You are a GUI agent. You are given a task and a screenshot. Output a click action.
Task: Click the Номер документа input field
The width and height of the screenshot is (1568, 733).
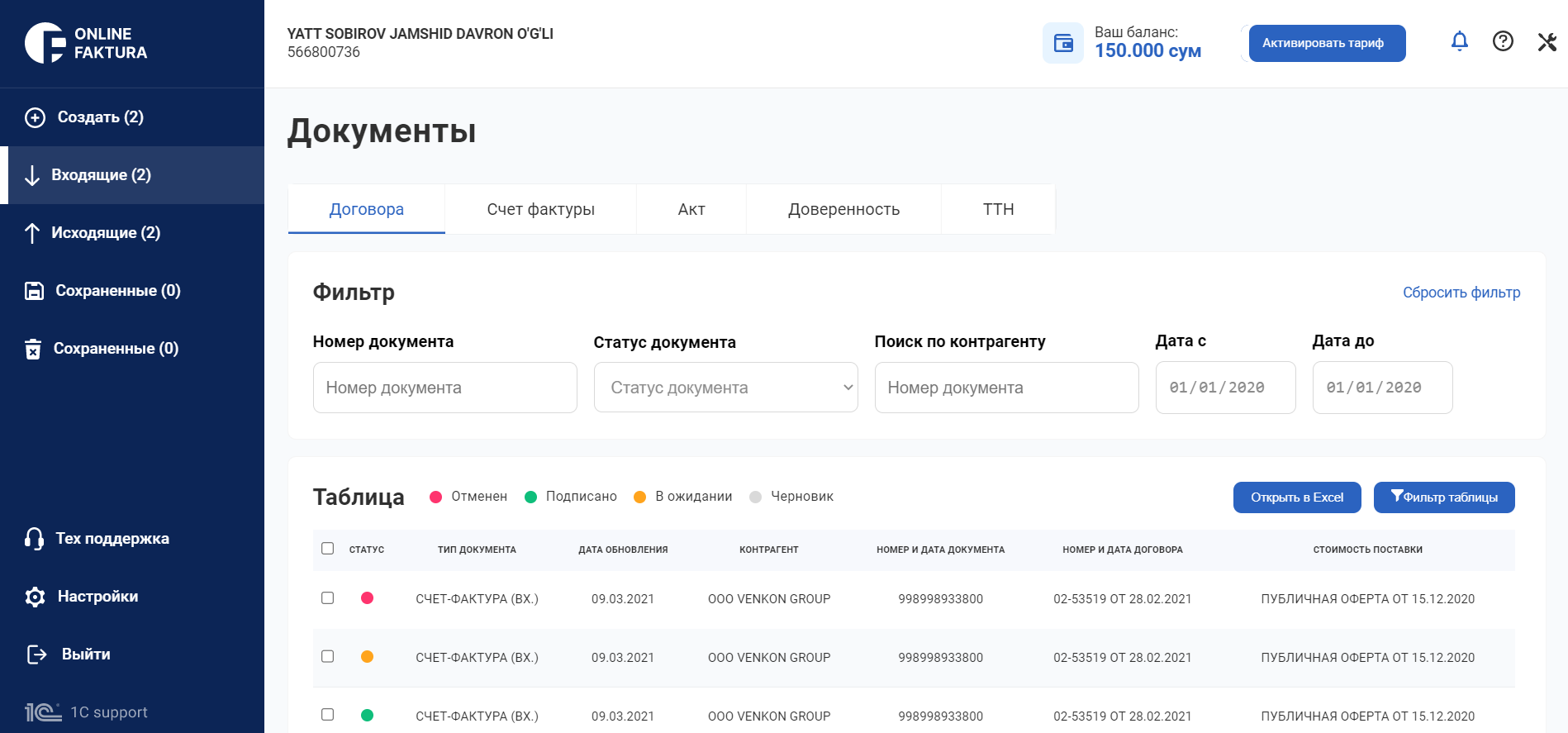[x=444, y=388]
